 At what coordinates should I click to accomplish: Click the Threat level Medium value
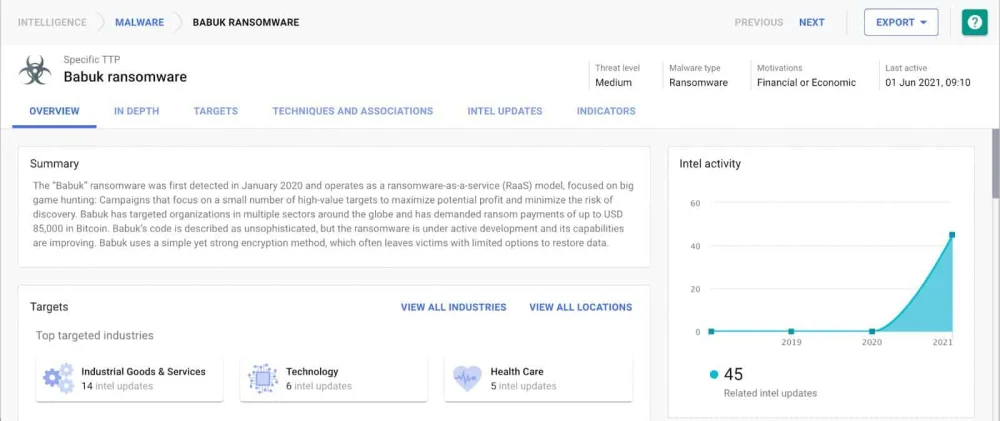(x=614, y=82)
